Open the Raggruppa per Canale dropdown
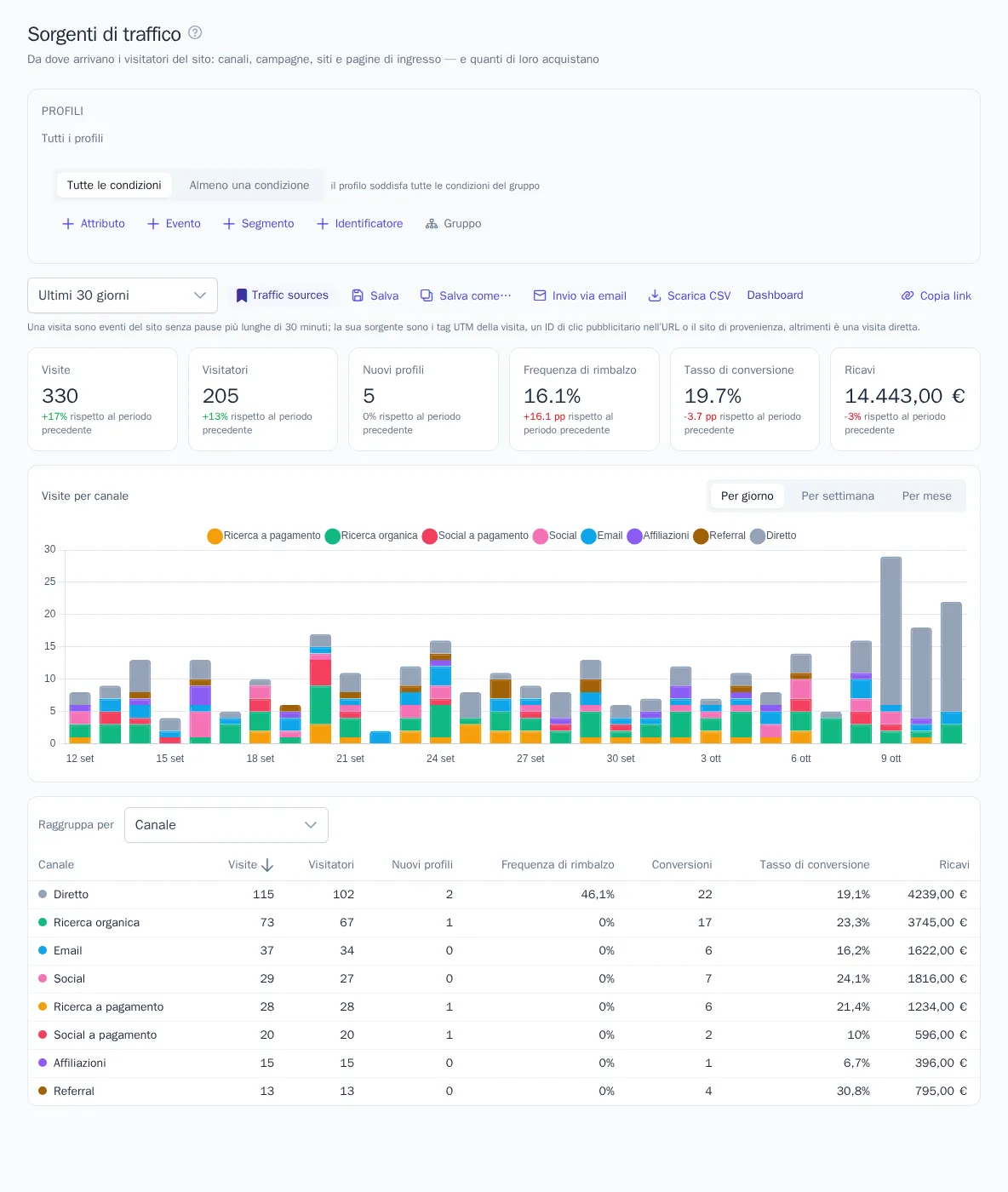This screenshot has width=1008, height=1192. pyautogui.click(x=226, y=825)
